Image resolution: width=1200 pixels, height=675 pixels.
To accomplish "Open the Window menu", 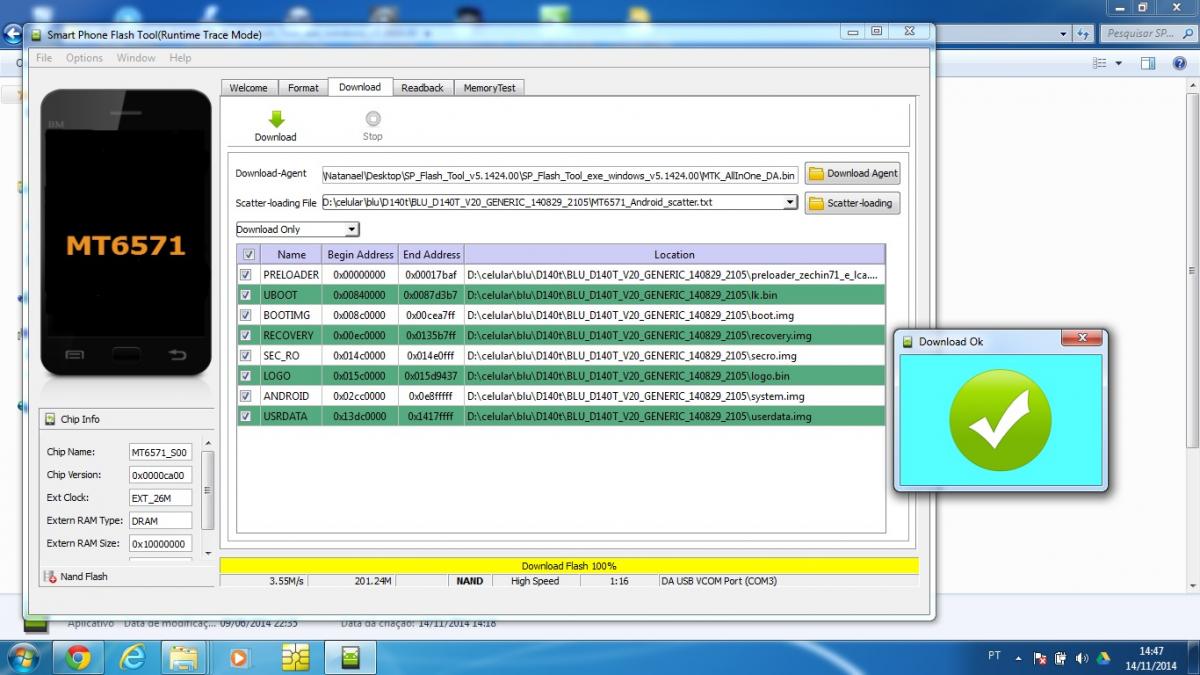I will [x=136, y=58].
